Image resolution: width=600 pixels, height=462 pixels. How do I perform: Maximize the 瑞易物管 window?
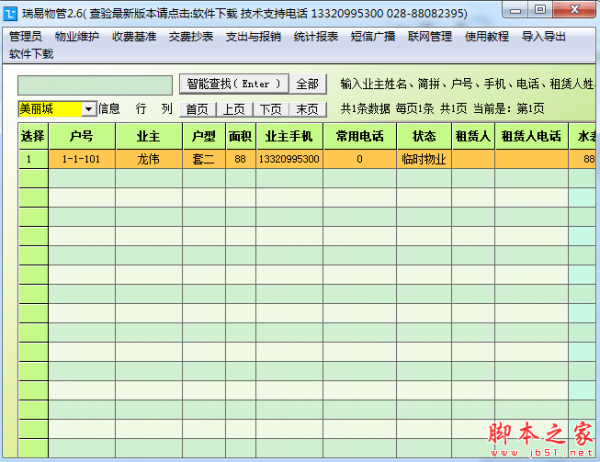(540, 10)
